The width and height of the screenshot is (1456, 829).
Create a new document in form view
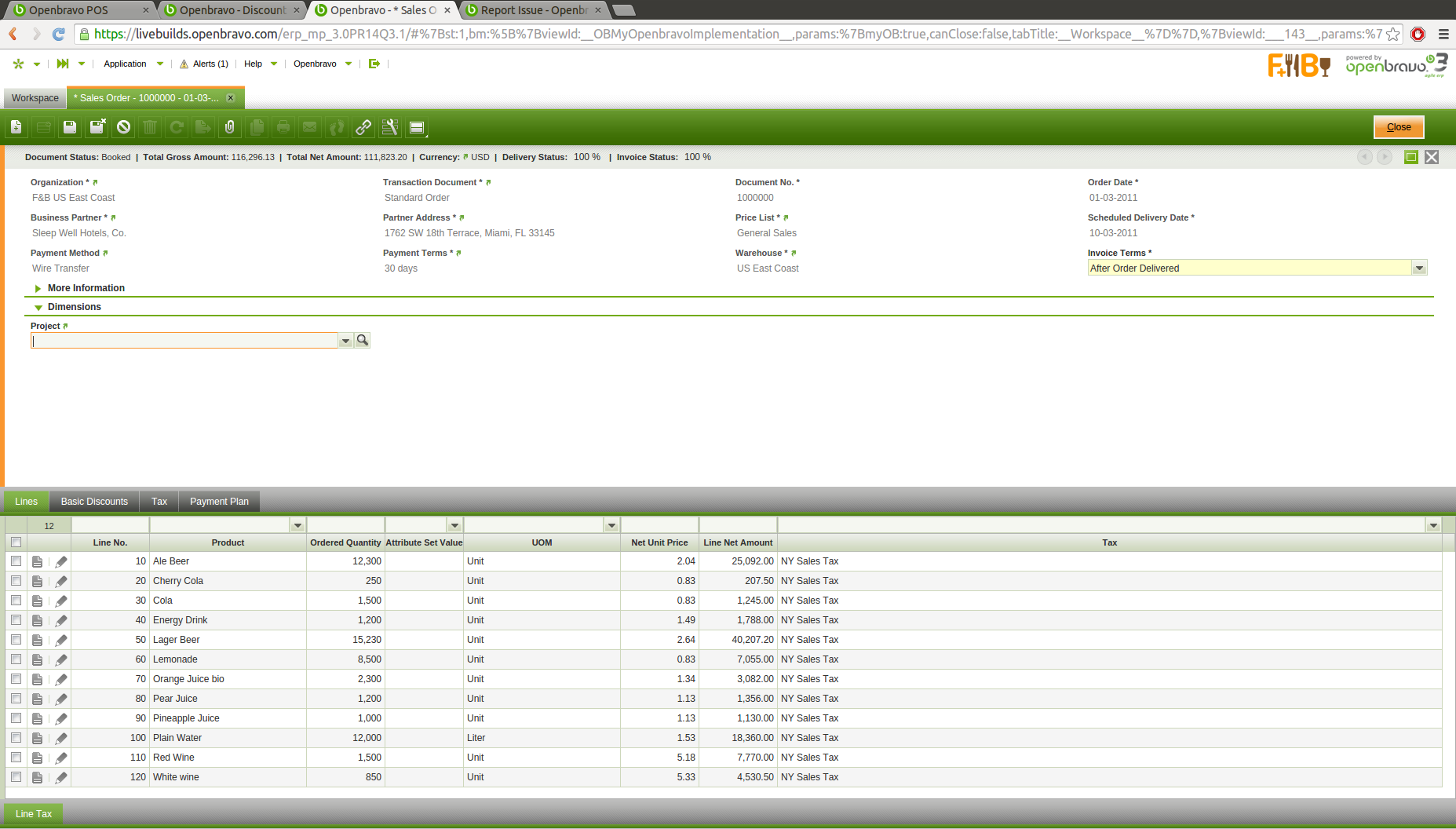click(x=16, y=127)
